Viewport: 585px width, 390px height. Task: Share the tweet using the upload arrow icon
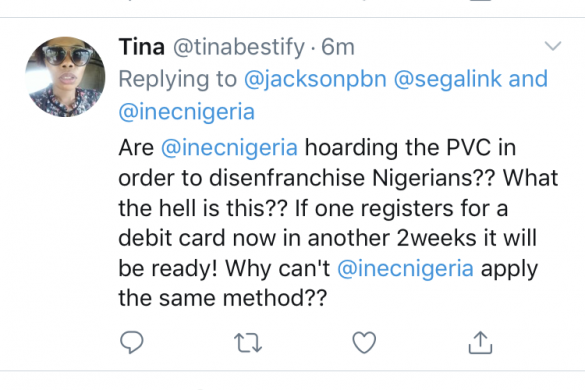pyautogui.click(x=480, y=342)
